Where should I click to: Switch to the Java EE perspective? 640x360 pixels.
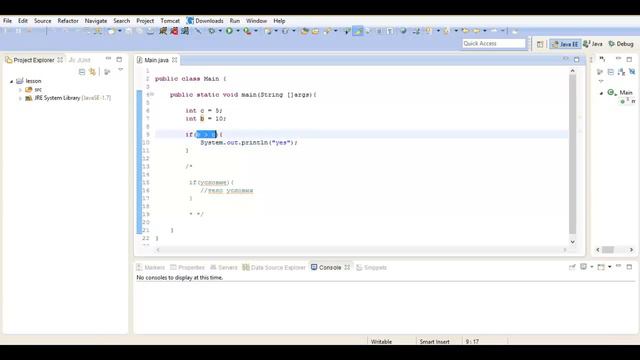[565, 44]
